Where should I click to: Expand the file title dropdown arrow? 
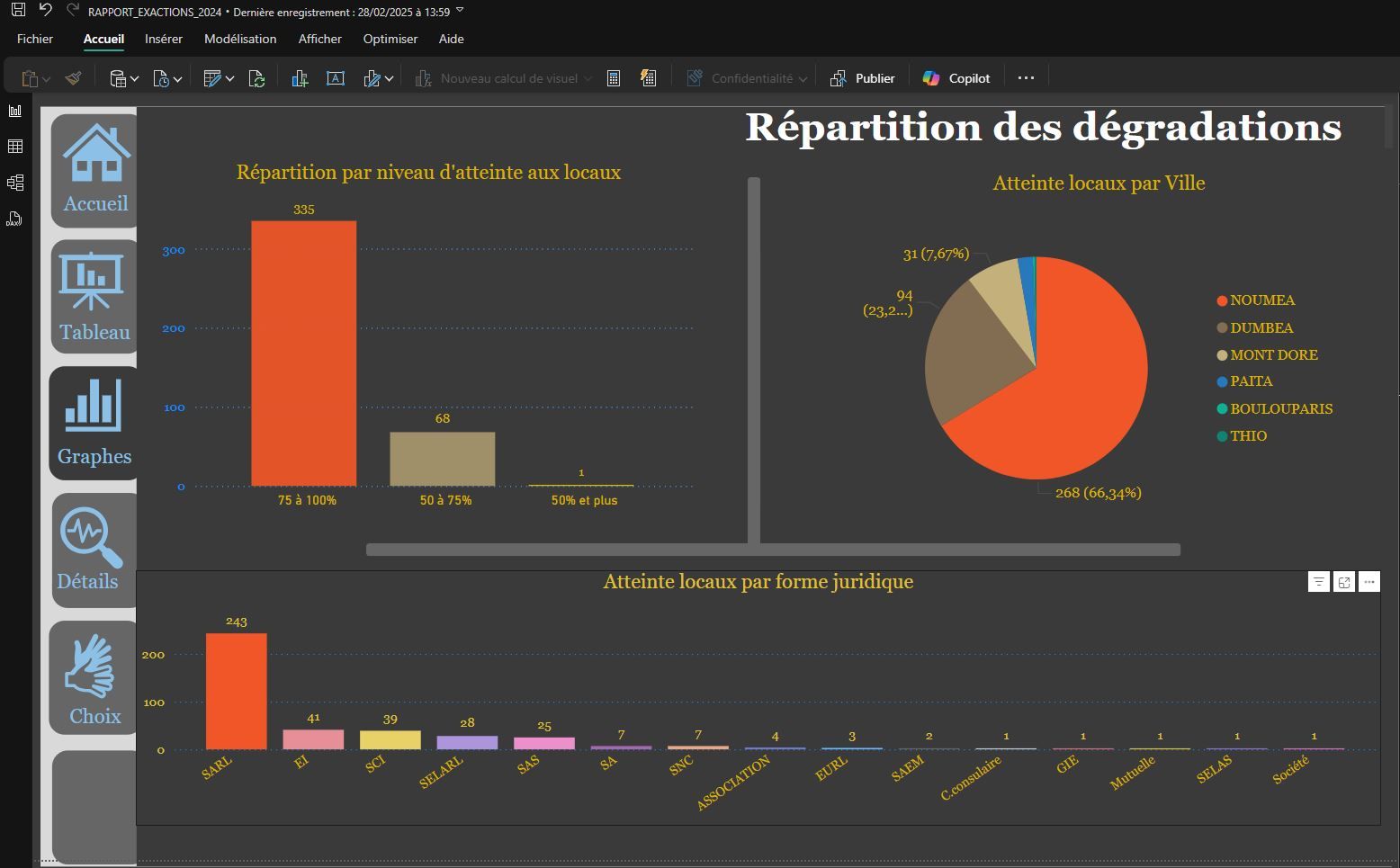pos(460,11)
